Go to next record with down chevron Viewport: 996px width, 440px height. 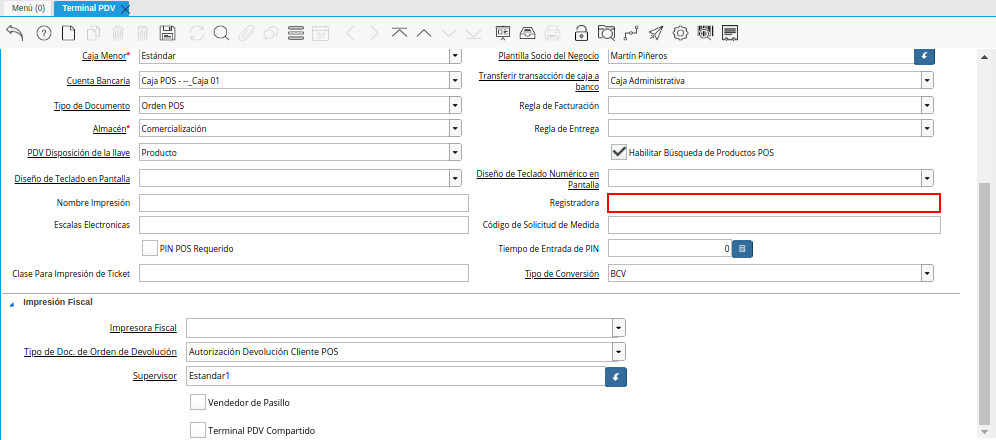(x=448, y=33)
